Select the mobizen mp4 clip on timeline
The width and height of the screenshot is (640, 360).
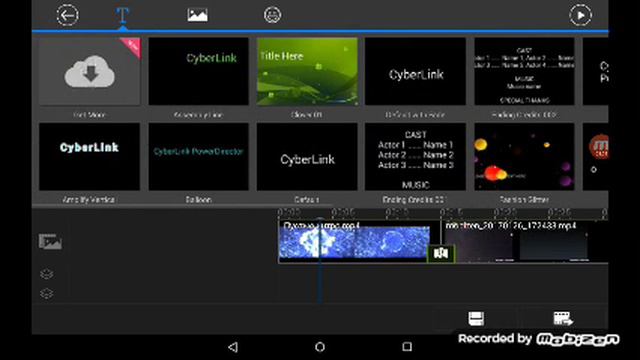[524, 241]
